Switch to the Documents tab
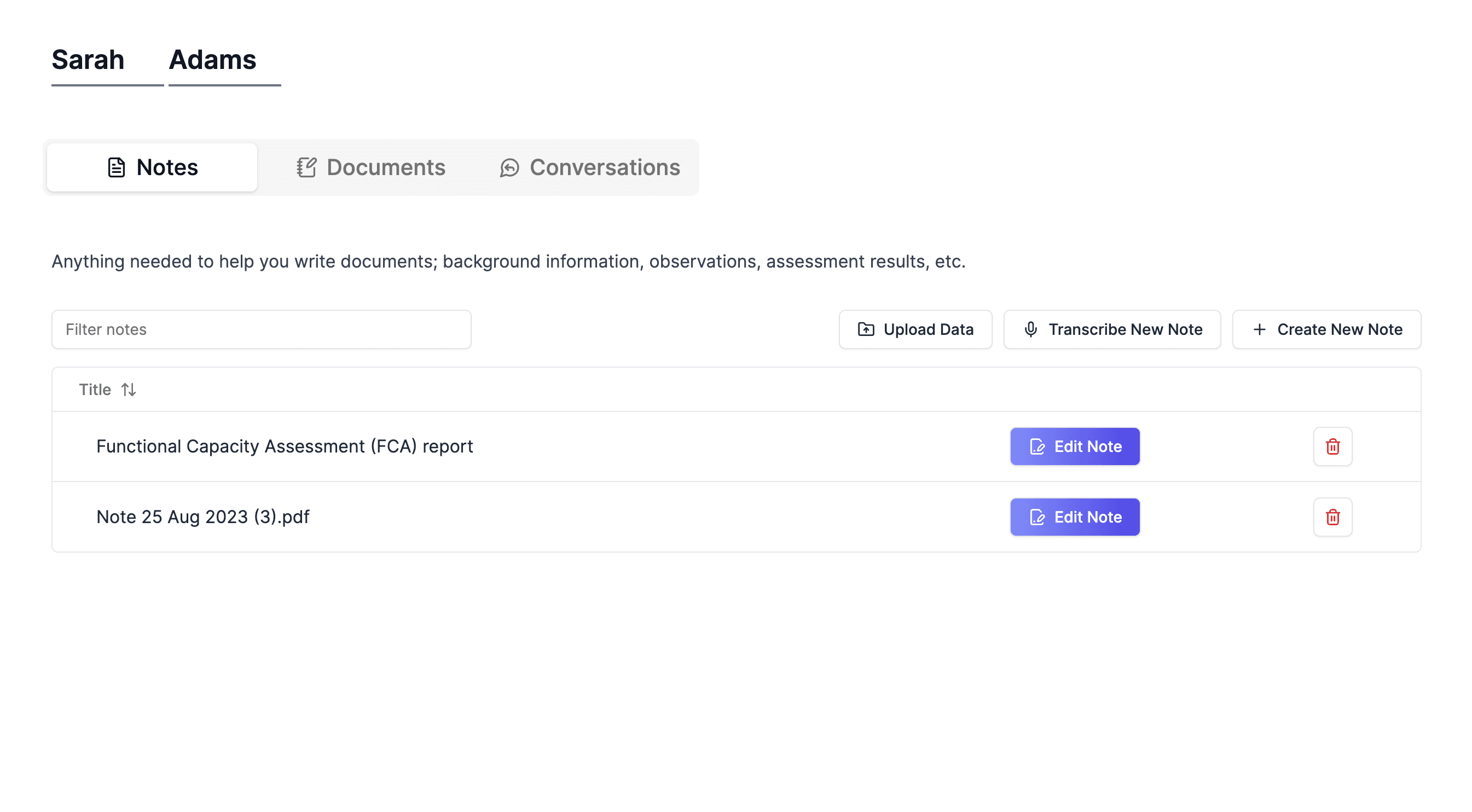Screen dimensions: 1472x812 pyautogui.click(x=371, y=167)
